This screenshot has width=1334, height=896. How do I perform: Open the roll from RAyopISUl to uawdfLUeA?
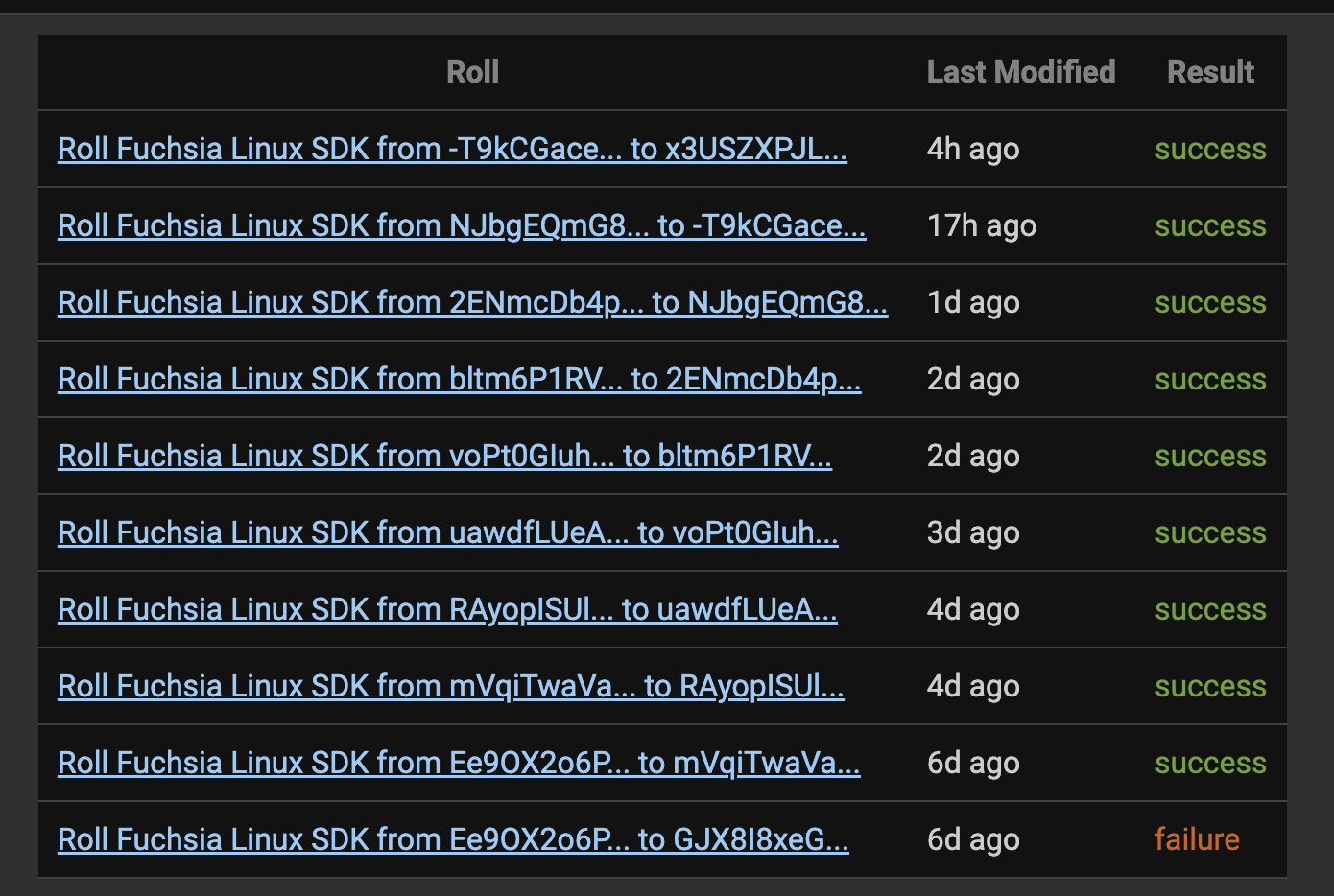446,609
